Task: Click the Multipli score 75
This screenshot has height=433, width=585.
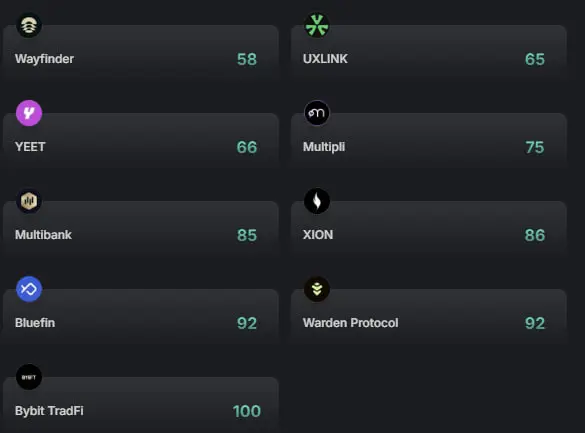Action: pyautogui.click(x=535, y=147)
